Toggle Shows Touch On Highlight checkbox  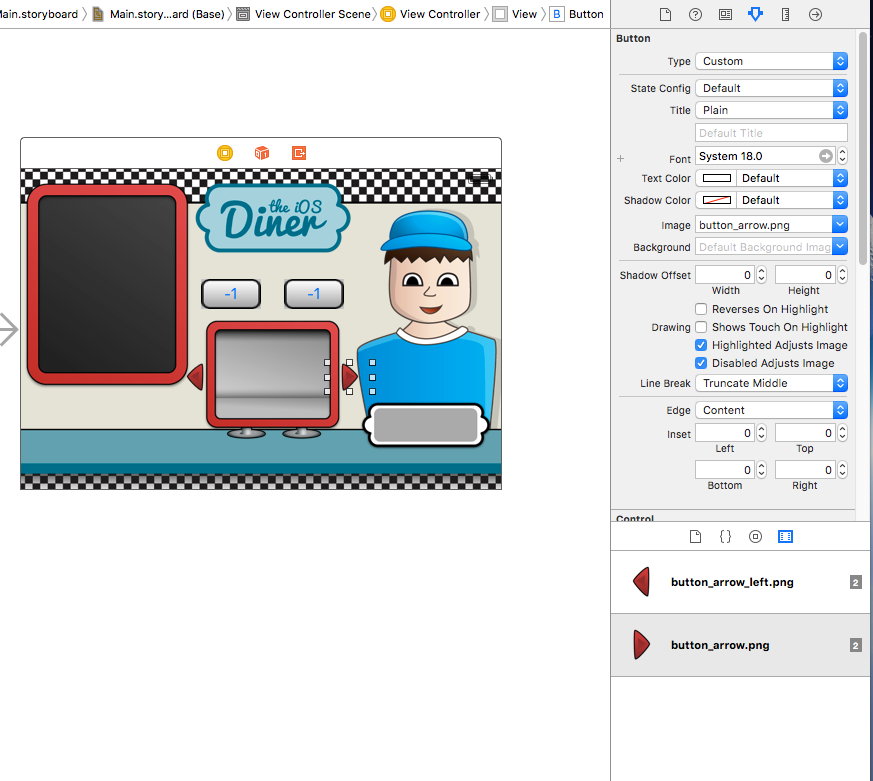pyautogui.click(x=701, y=327)
